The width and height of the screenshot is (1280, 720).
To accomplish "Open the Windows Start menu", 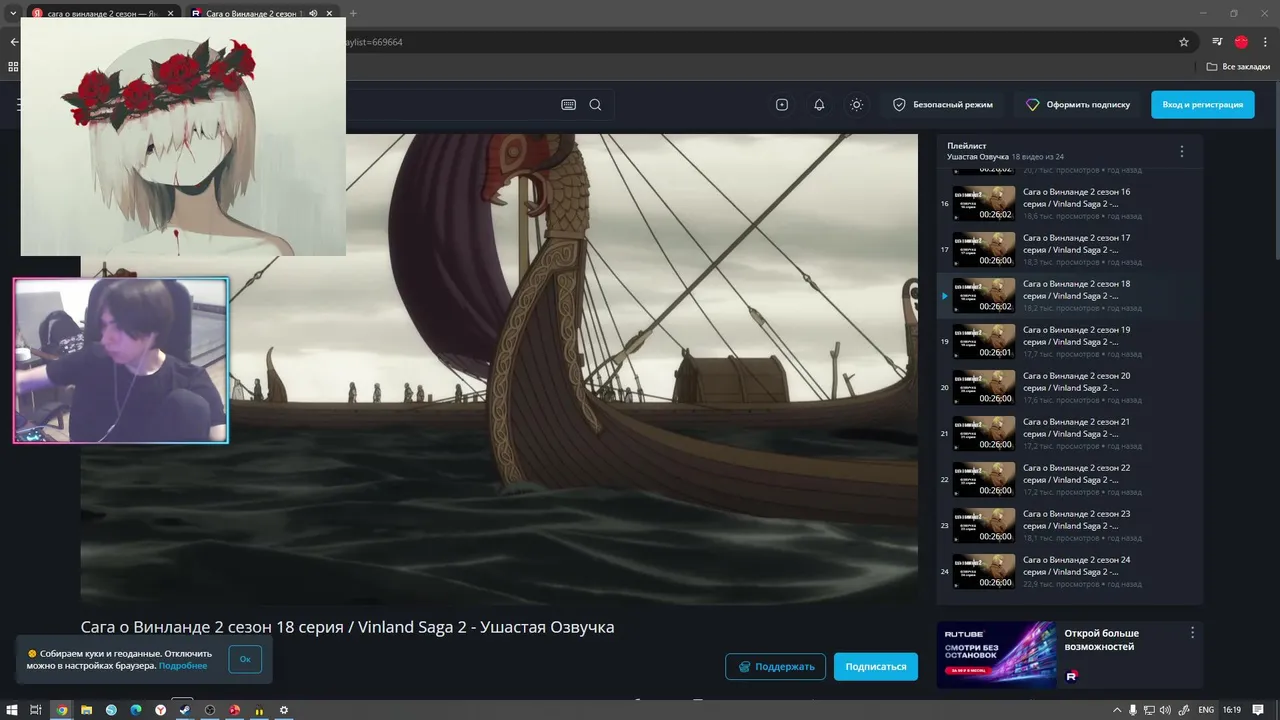I will tap(10, 710).
